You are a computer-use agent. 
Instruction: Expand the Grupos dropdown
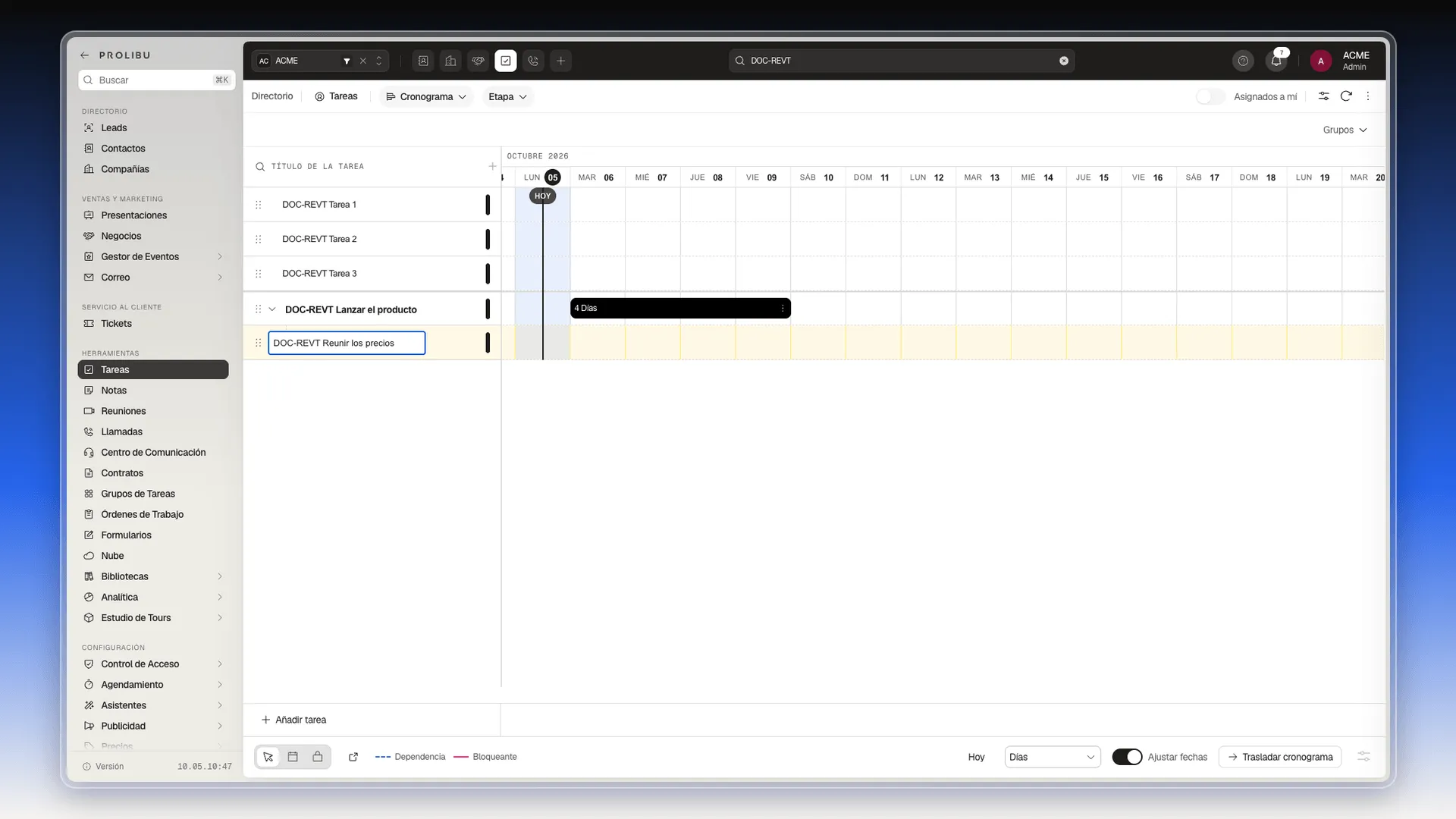[x=1345, y=130]
